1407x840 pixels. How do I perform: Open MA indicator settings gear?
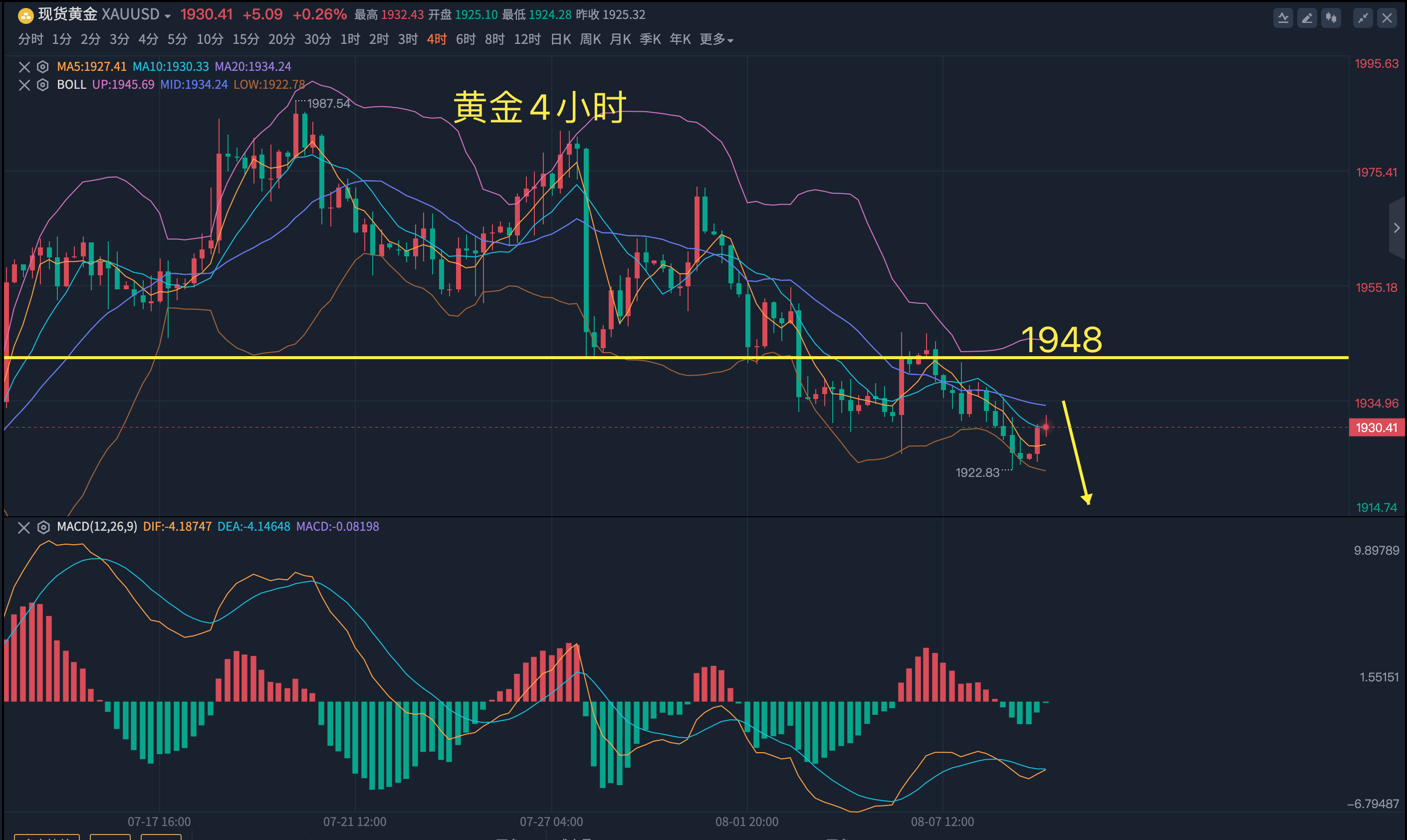pyautogui.click(x=42, y=67)
